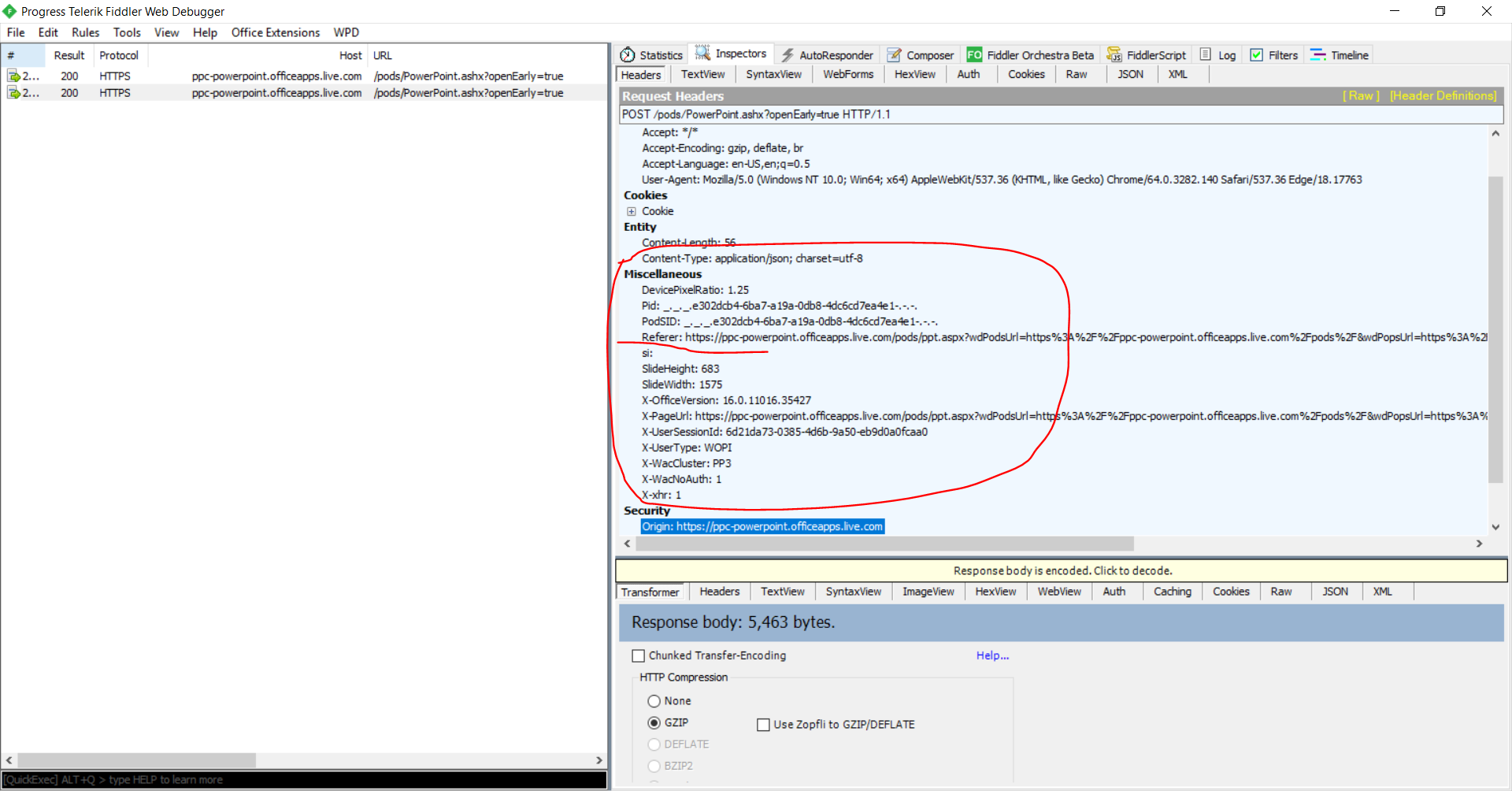Select the X-UserType: WOPI header line
The image size is (1512, 791).
(687, 447)
